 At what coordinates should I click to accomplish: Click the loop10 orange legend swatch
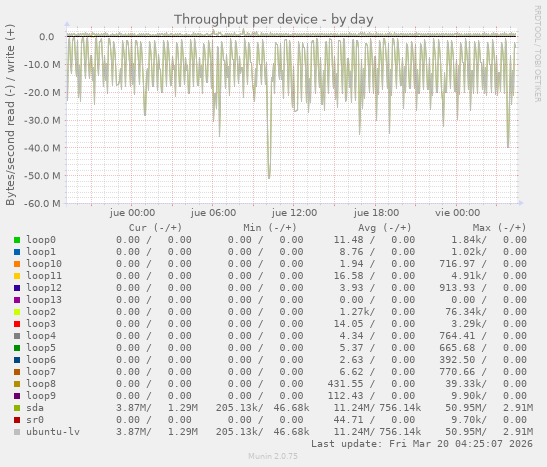point(17,264)
